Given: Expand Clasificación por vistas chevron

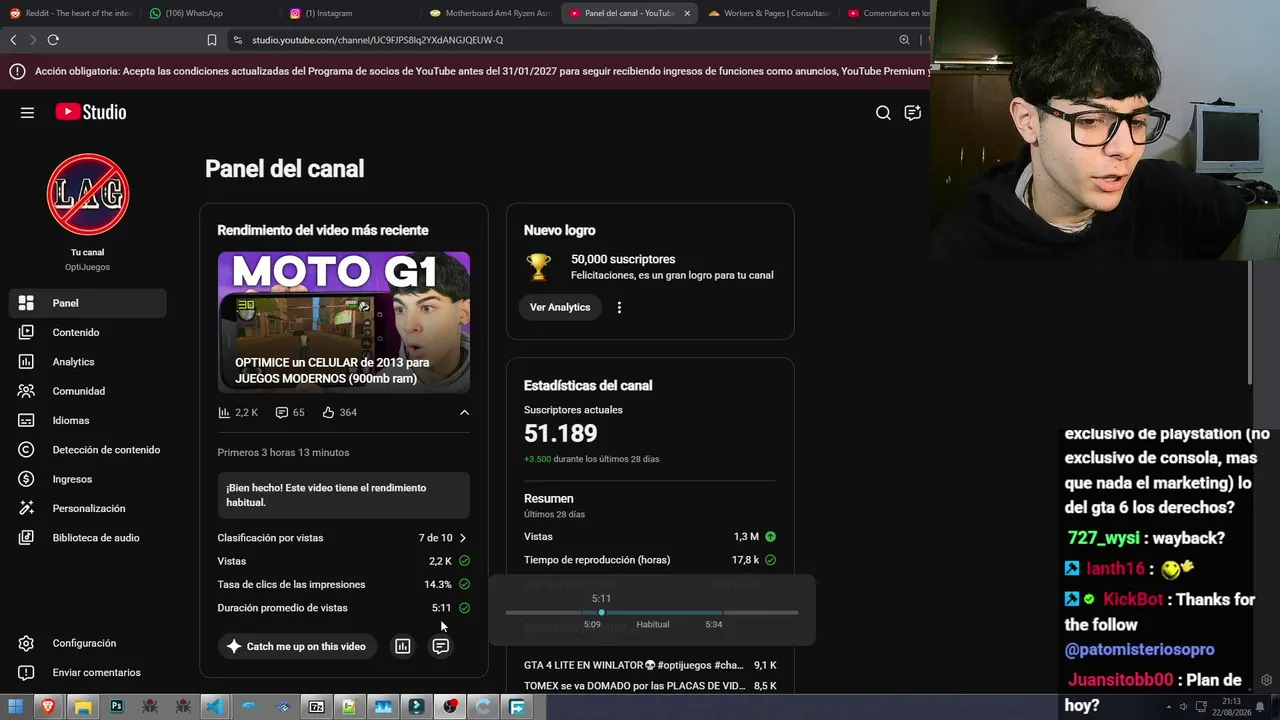Looking at the screenshot, I should click(462, 538).
